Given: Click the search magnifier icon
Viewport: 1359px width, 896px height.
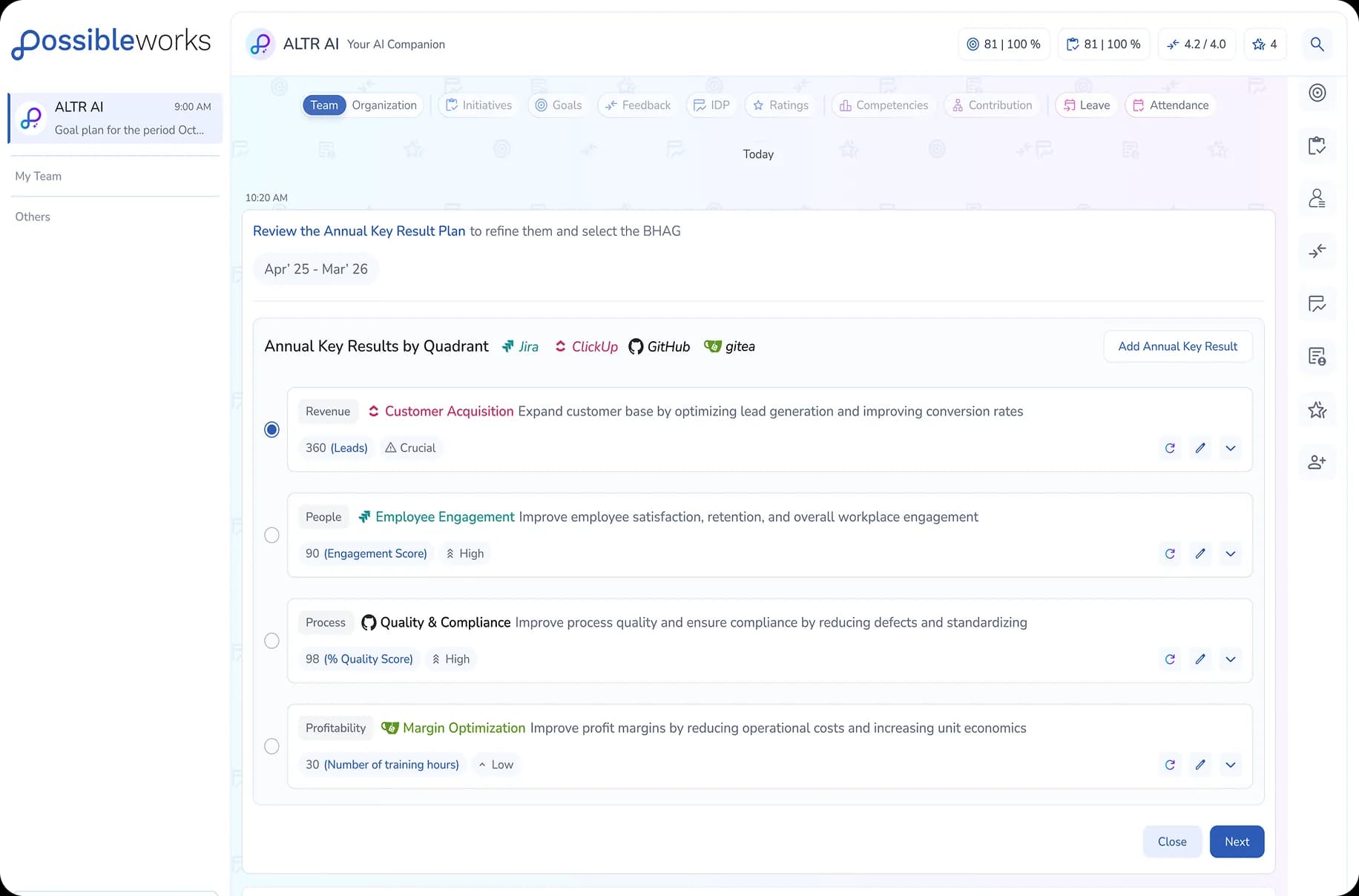Looking at the screenshot, I should [x=1317, y=45].
